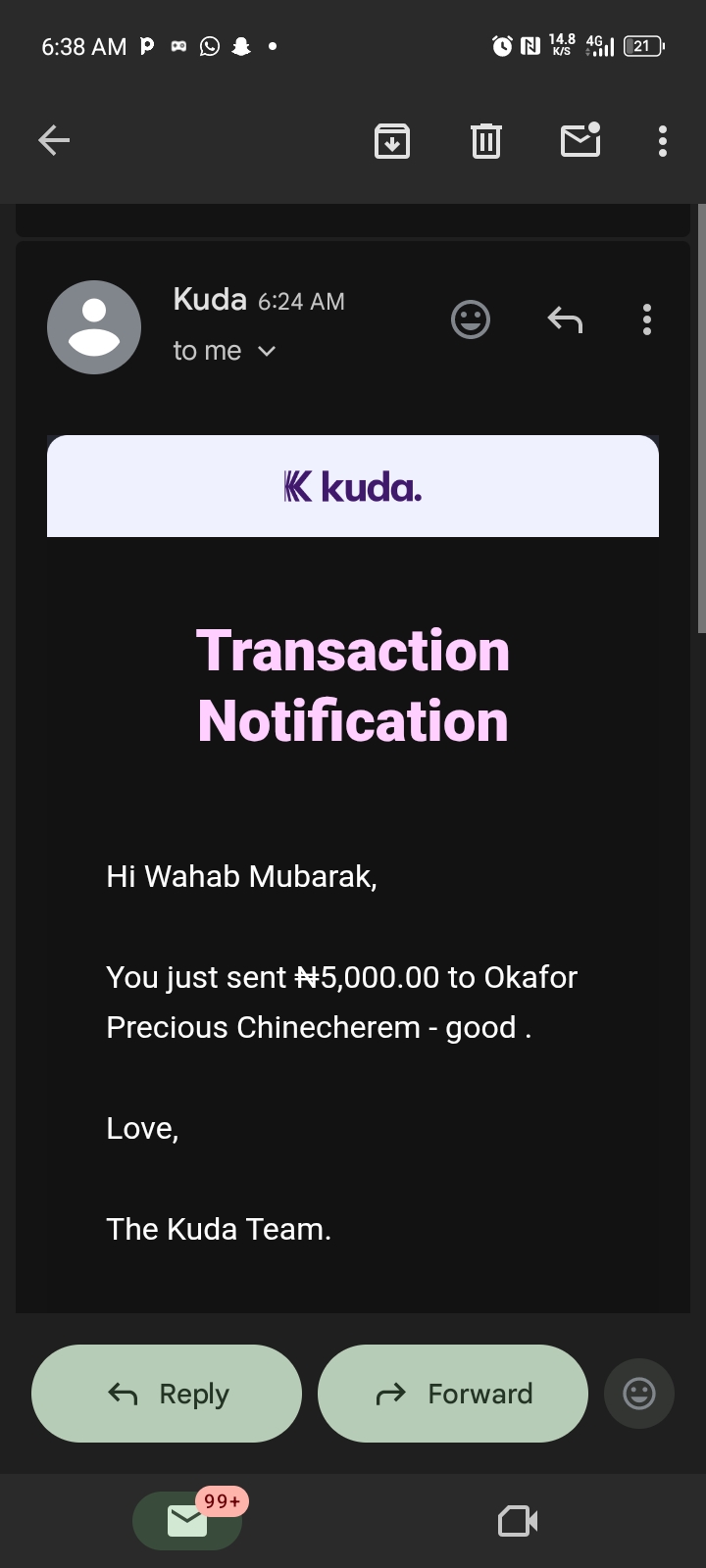
Task: Tap the Kuda logo banner
Action: pos(353,486)
